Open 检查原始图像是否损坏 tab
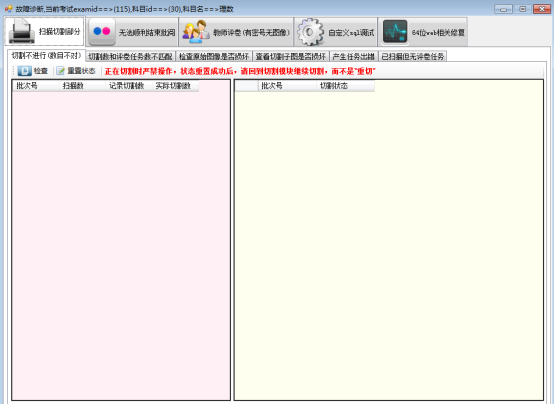Screen dimensions: 554x404 tap(214, 57)
